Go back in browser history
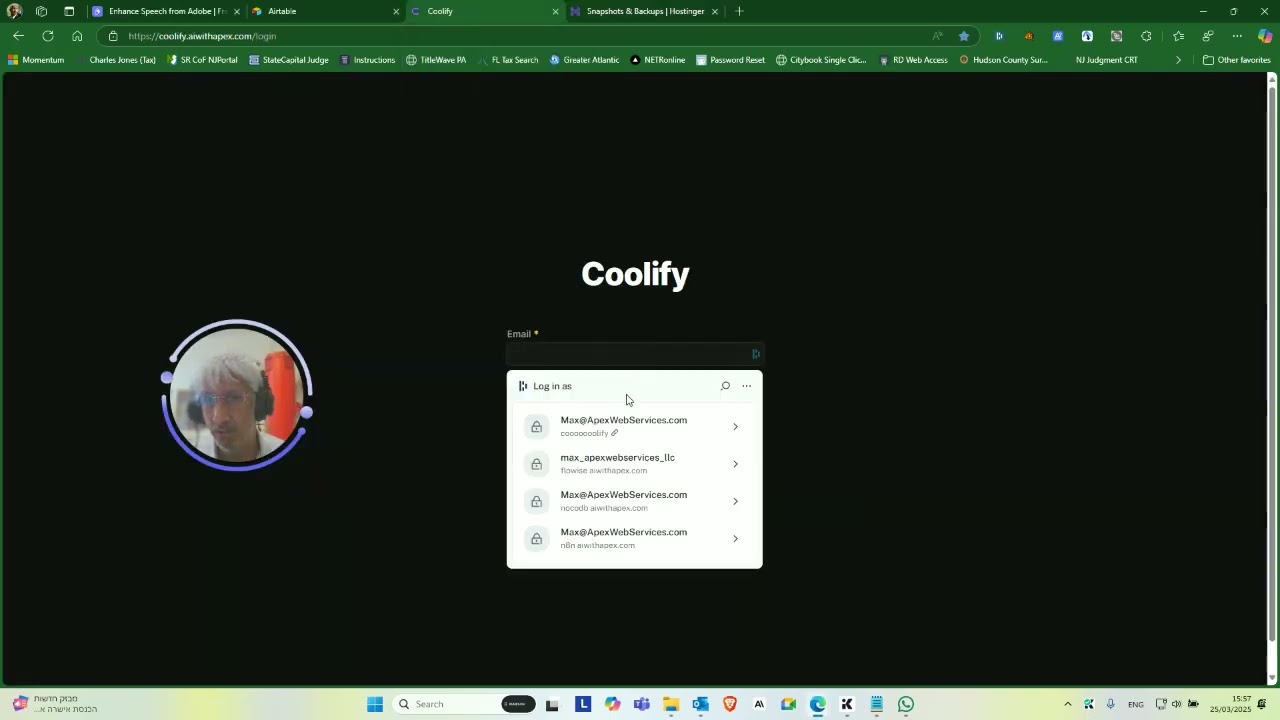Viewport: 1280px width, 720px height. click(x=18, y=36)
